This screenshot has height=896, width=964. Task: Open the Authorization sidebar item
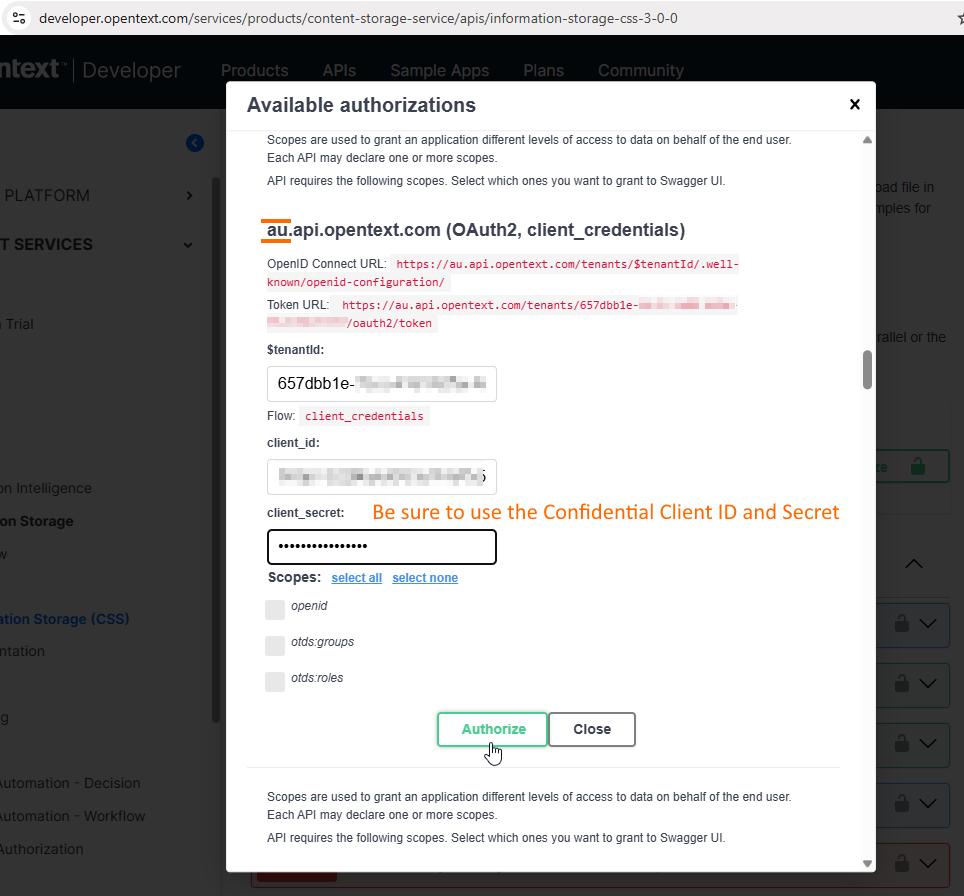42,849
